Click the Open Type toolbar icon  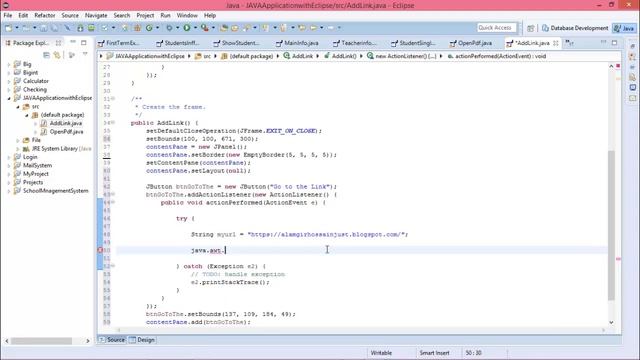coord(224,28)
